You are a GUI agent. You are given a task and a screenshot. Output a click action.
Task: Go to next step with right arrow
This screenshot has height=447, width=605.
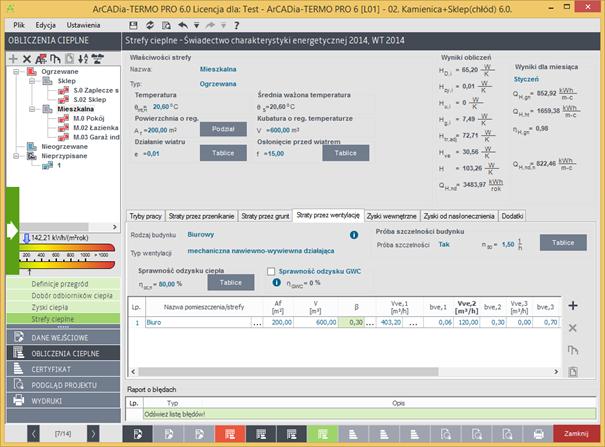coord(93,434)
